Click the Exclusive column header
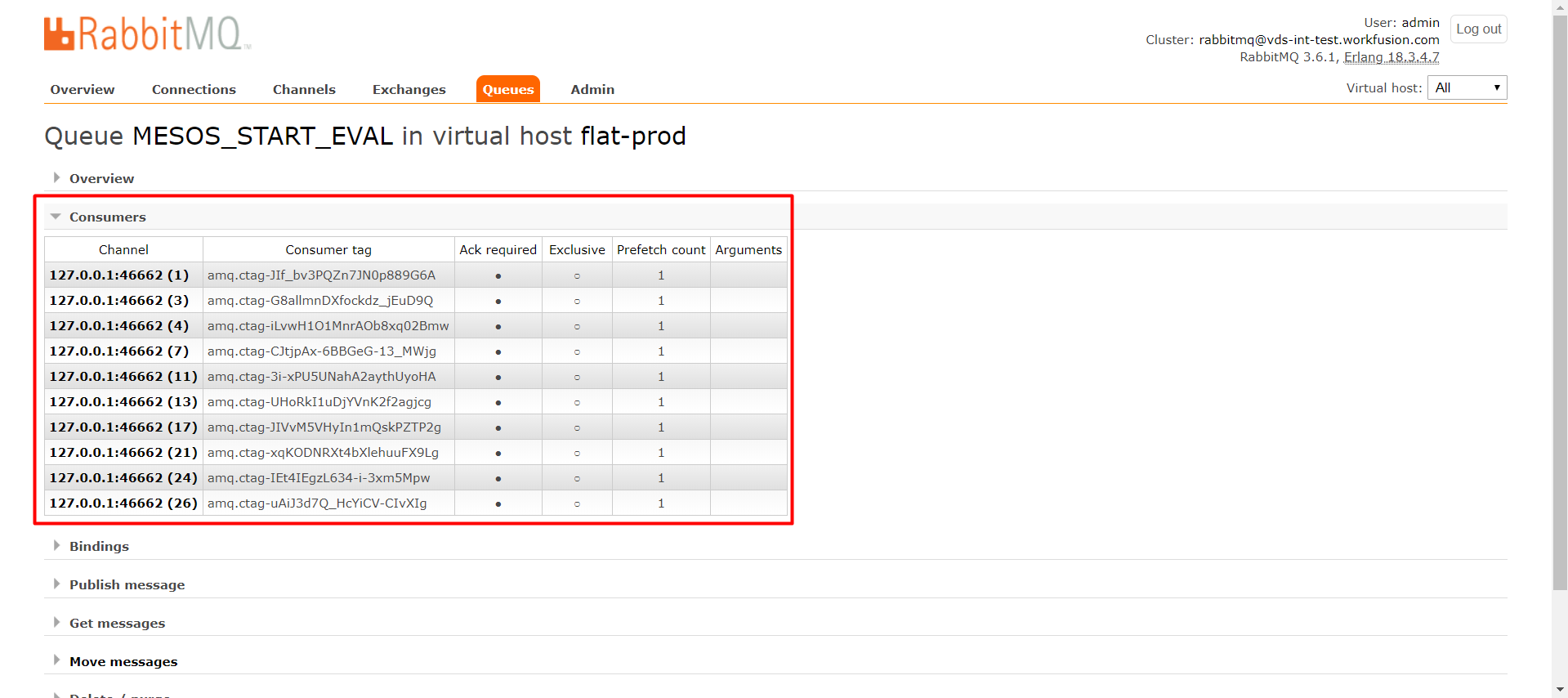The height and width of the screenshot is (698, 1568). pos(577,249)
